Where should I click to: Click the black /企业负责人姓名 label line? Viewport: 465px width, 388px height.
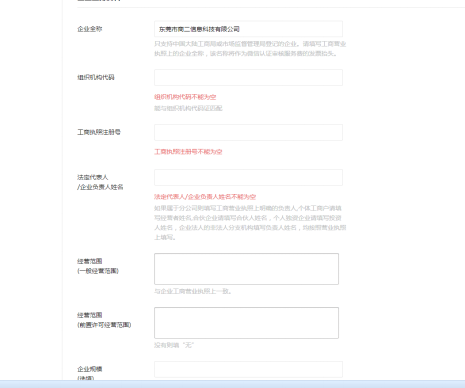pyautogui.click(x=100, y=187)
